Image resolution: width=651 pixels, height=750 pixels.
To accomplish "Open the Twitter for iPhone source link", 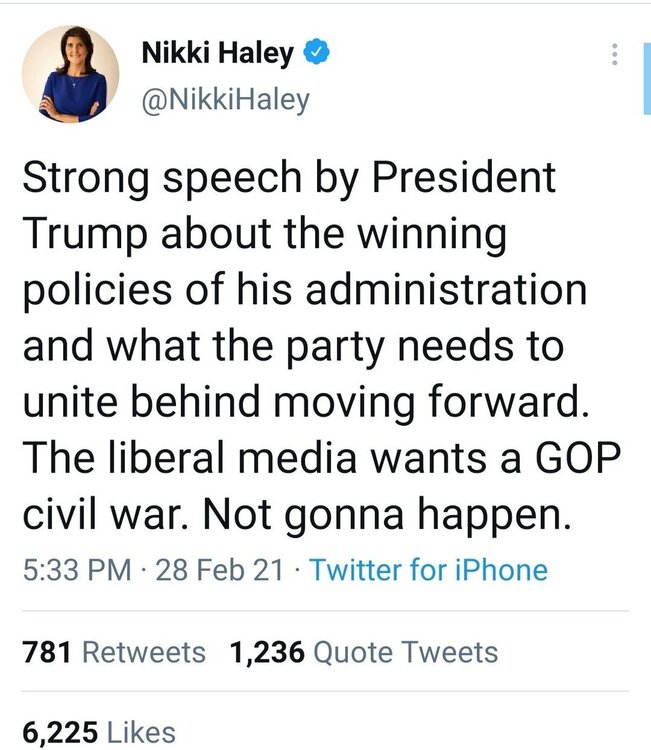I will coord(429,570).
